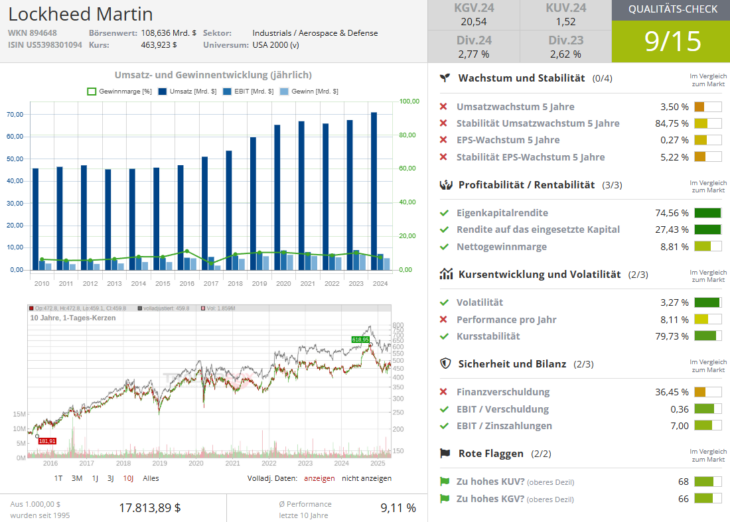Click the red X beside Umsatzwachstum 5 Jahre
Image resolution: width=730 pixels, height=522 pixels.
coord(443,107)
